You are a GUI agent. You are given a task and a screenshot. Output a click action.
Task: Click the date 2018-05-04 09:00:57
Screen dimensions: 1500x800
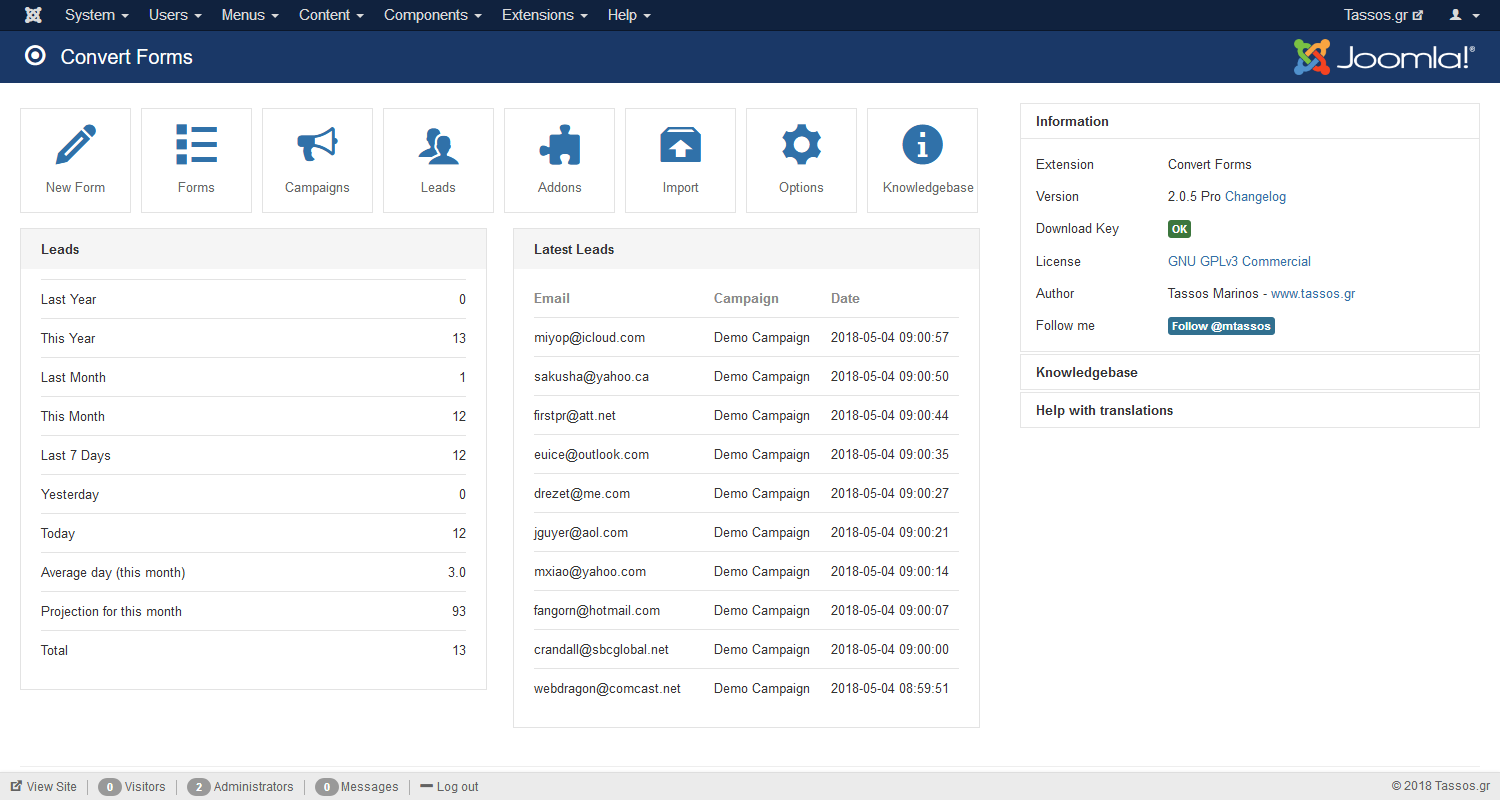click(890, 338)
